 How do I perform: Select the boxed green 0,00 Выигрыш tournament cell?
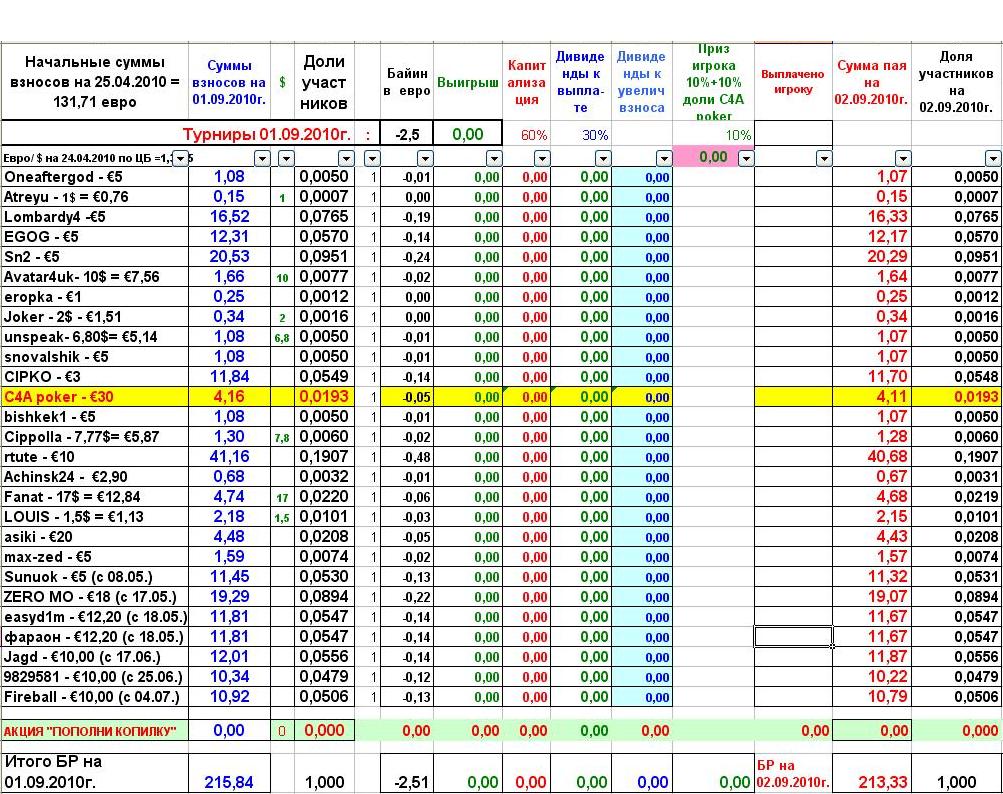[x=468, y=134]
